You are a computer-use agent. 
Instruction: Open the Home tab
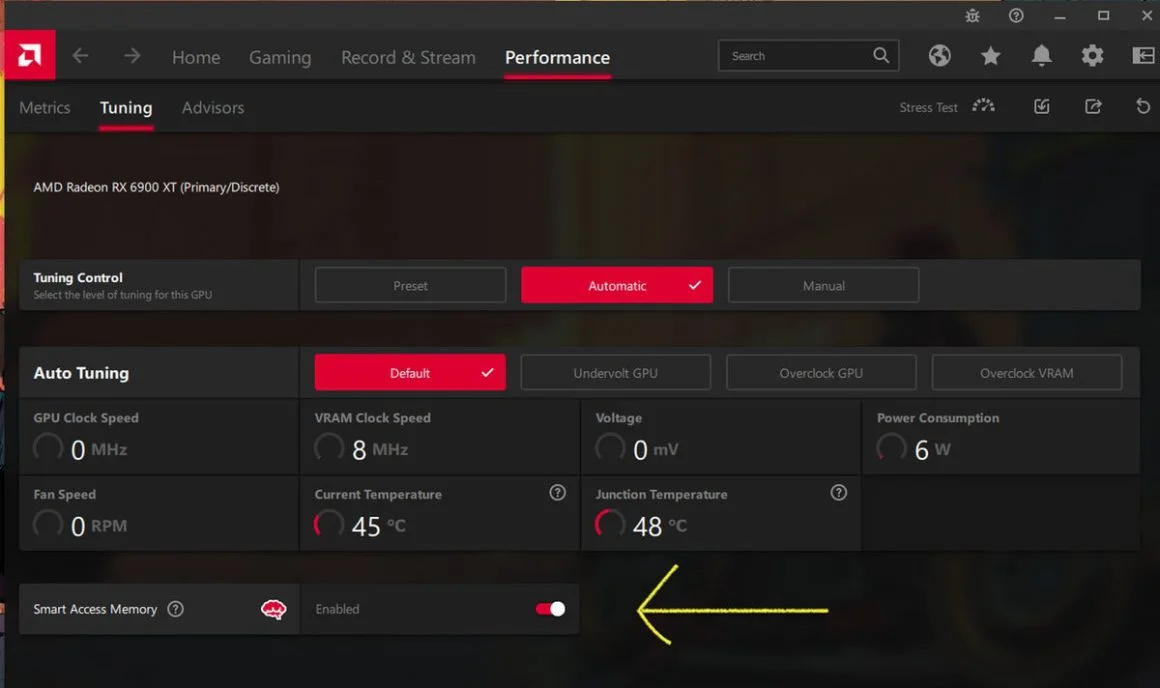[196, 57]
